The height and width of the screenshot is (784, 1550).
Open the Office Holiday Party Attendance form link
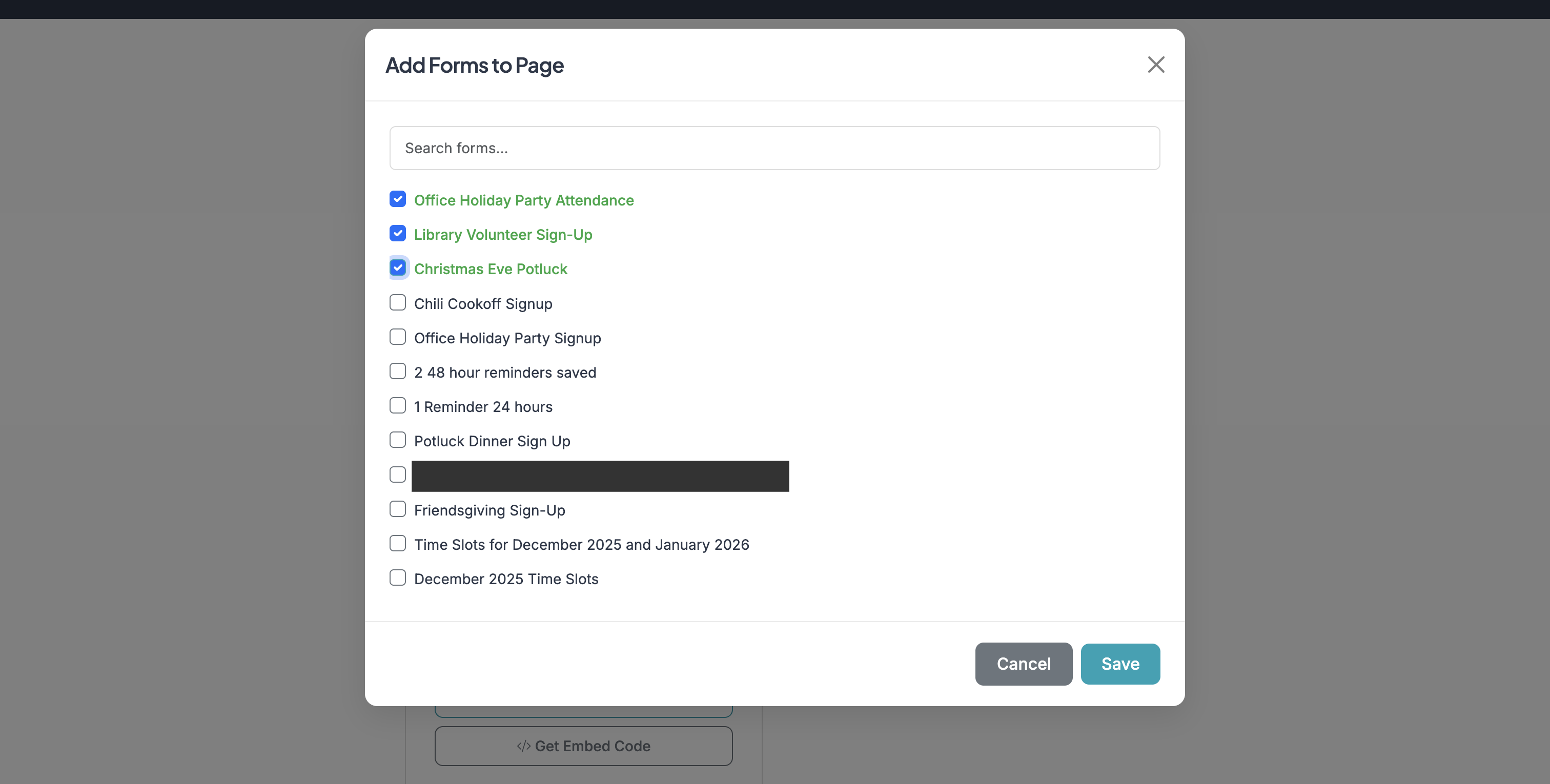(523, 200)
